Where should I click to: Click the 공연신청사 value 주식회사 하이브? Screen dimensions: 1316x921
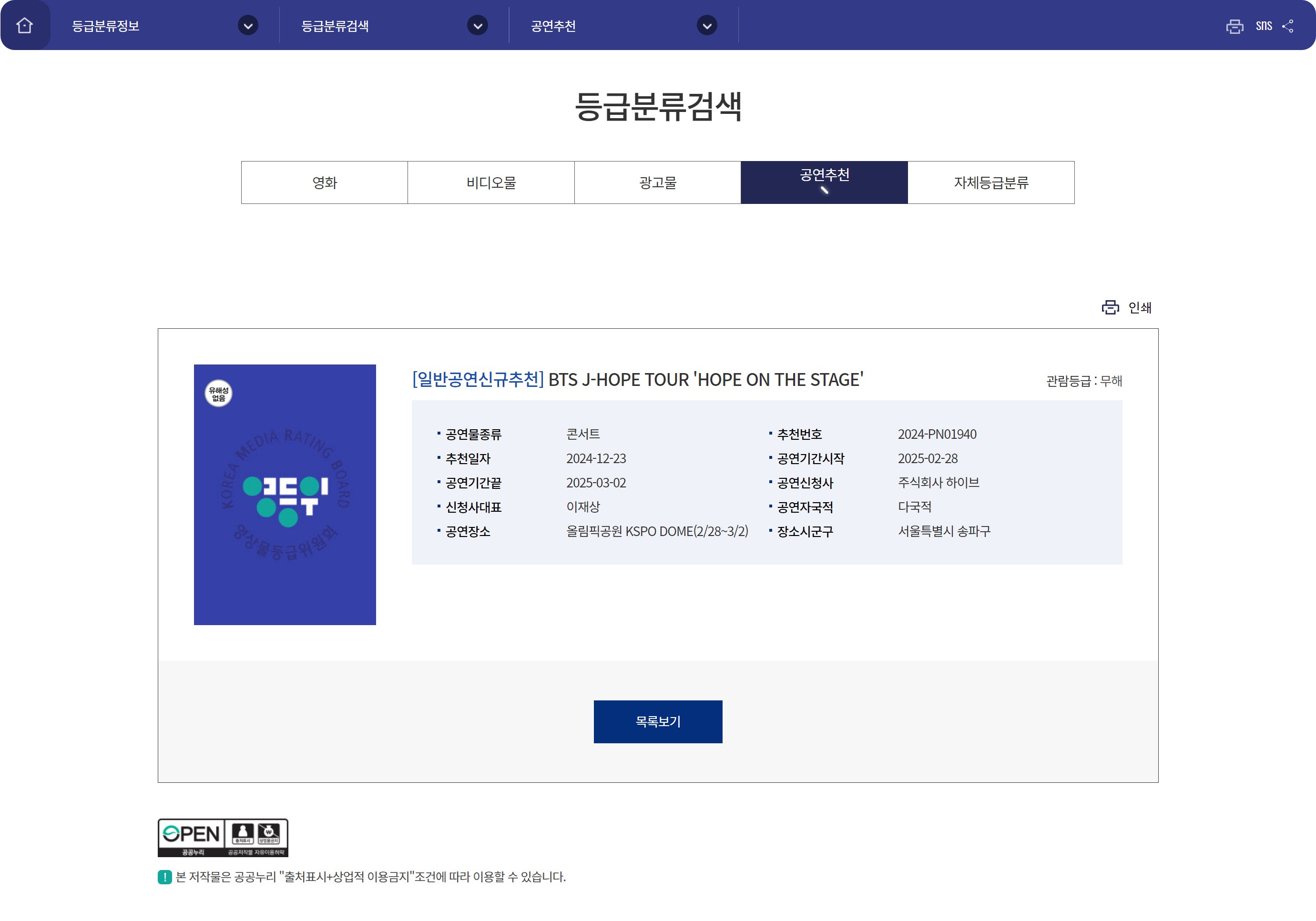pyautogui.click(x=939, y=483)
